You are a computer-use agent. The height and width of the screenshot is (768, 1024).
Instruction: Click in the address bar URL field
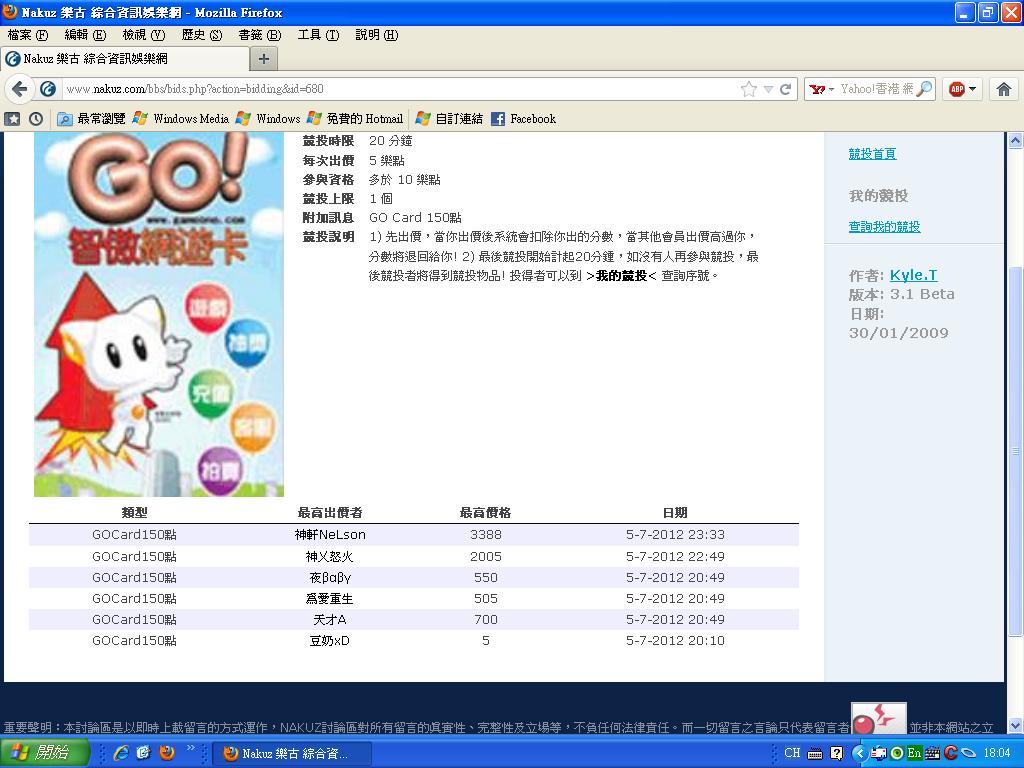pyautogui.click(x=398, y=89)
